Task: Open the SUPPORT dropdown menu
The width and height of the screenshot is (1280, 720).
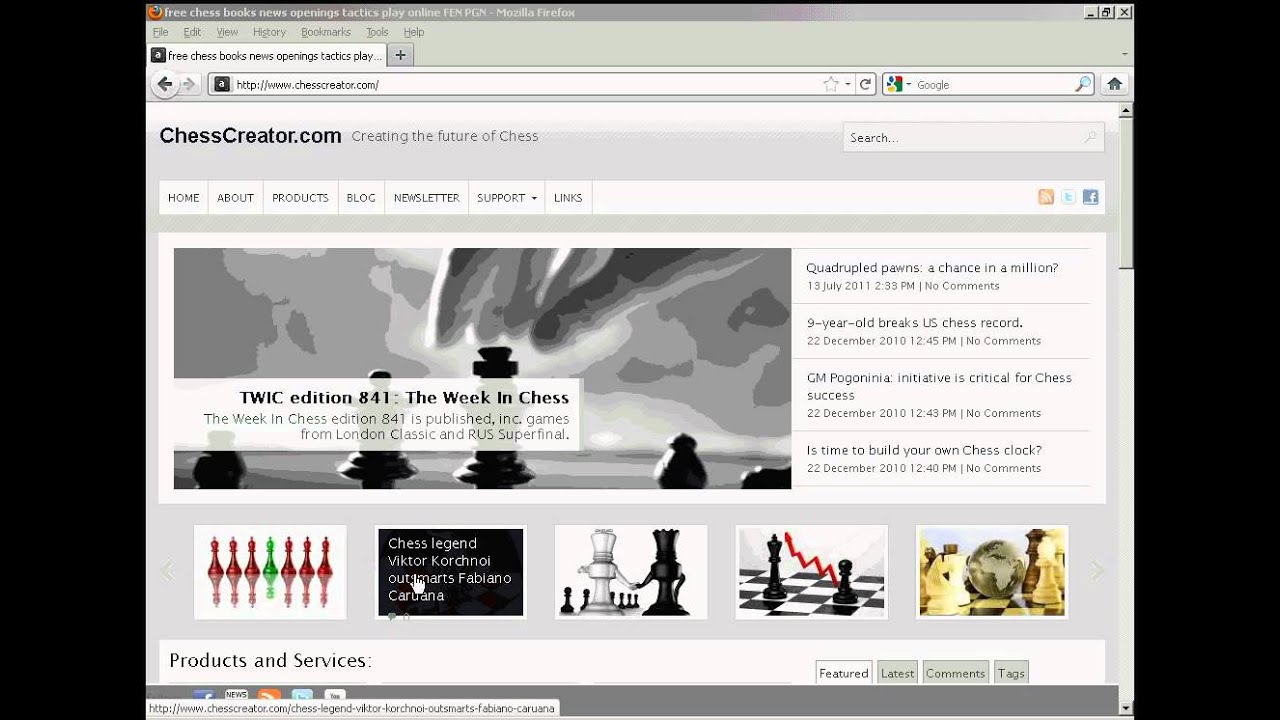Action: pos(507,198)
